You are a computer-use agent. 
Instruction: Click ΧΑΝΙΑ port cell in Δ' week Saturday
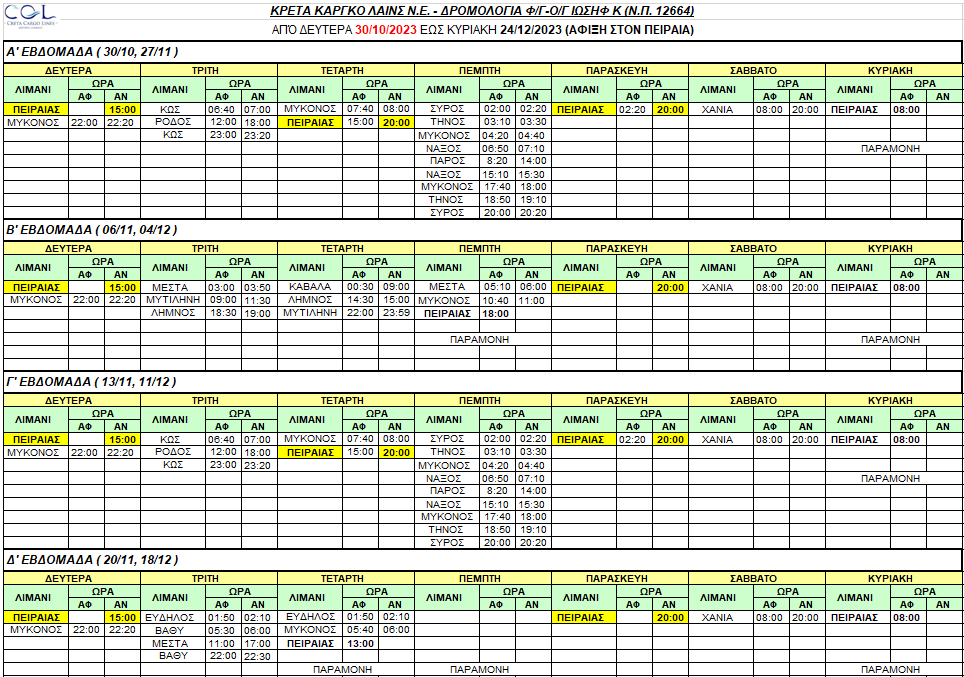point(721,617)
